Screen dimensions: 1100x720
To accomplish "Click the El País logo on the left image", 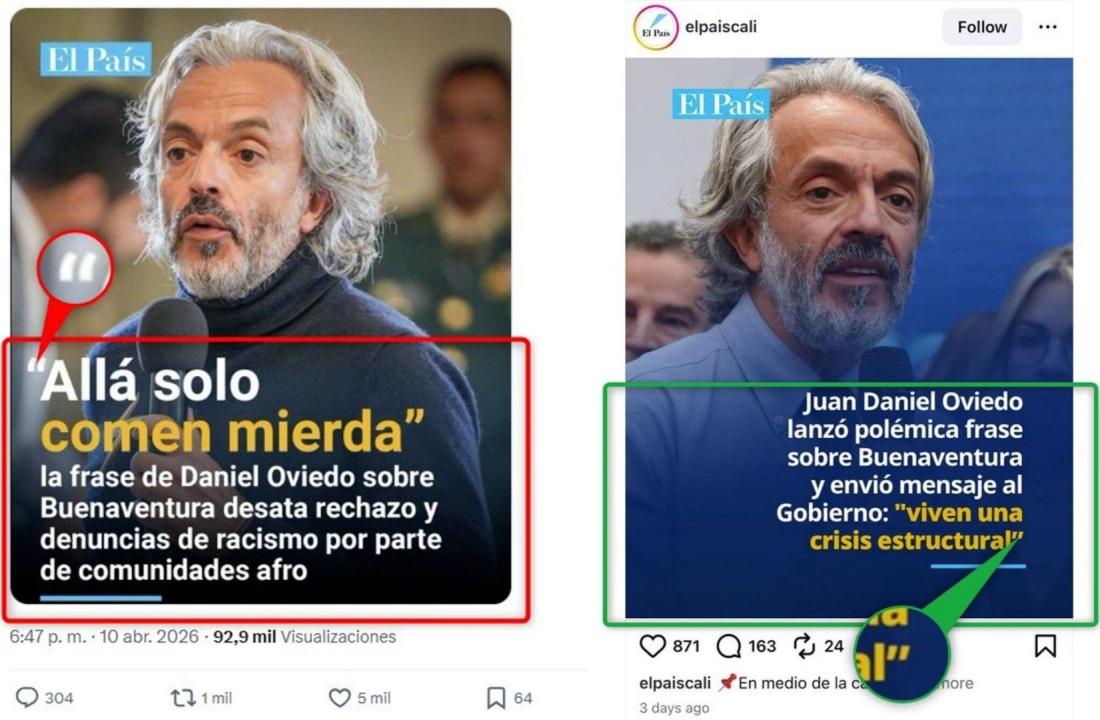I will click(96, 60).
